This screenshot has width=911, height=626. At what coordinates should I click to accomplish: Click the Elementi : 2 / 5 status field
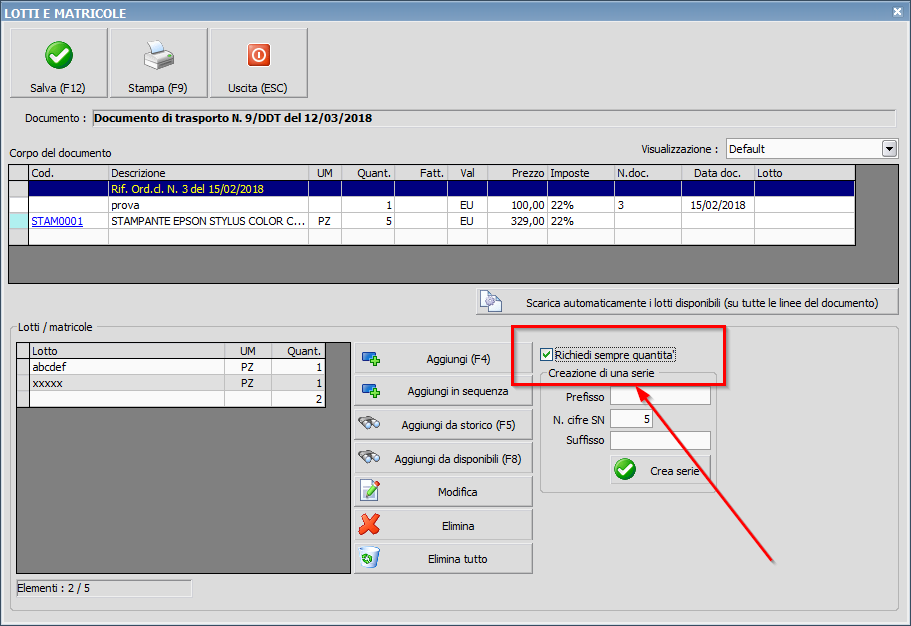click(x=104, y=588)
